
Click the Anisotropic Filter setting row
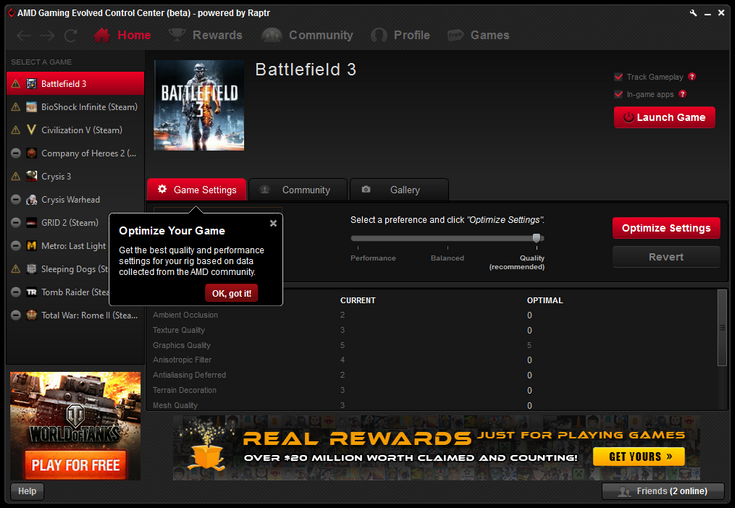[433, 360]
